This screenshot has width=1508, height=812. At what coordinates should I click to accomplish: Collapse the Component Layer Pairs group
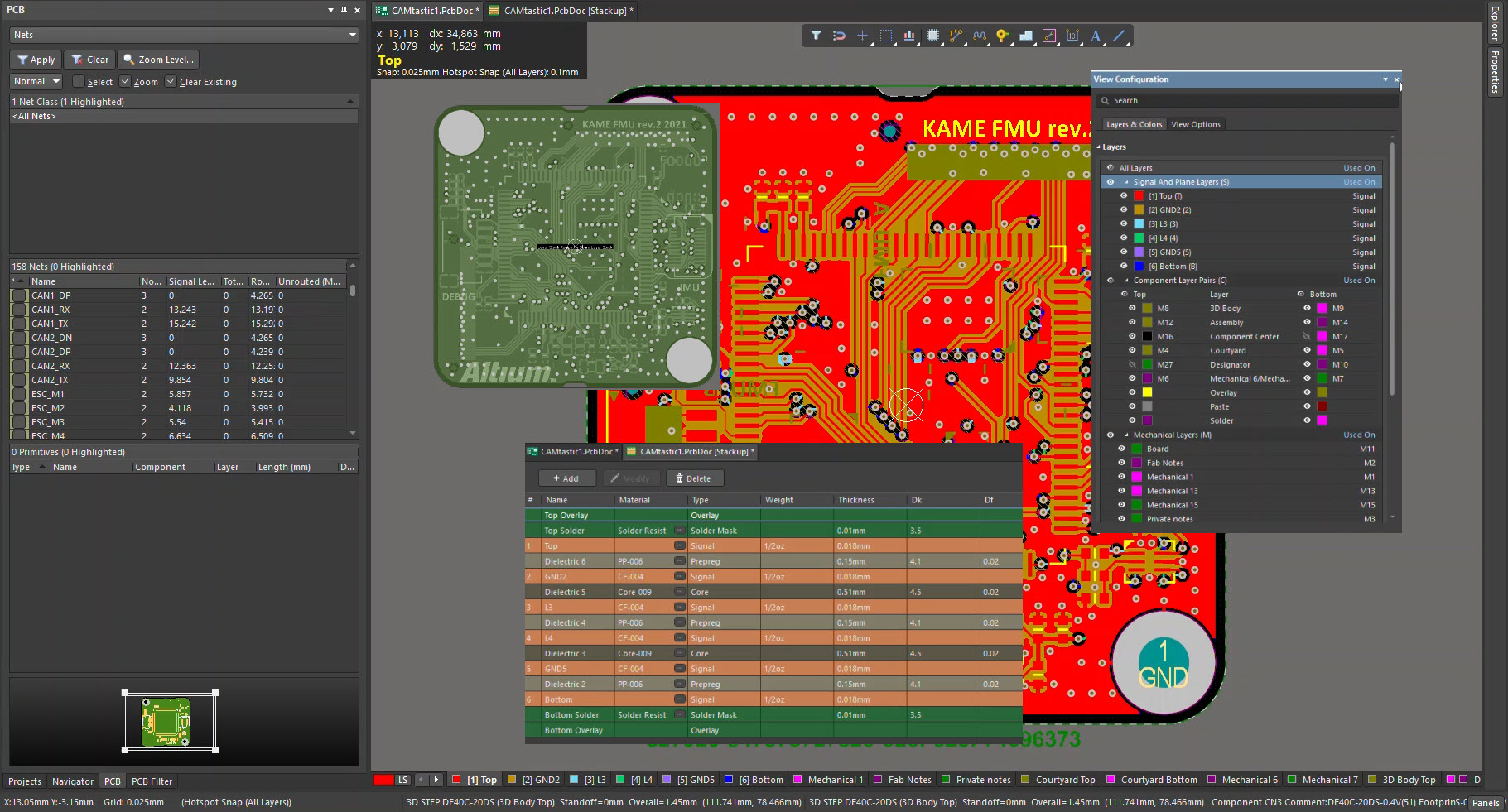pyautogui.click(x=1126, y=281)
